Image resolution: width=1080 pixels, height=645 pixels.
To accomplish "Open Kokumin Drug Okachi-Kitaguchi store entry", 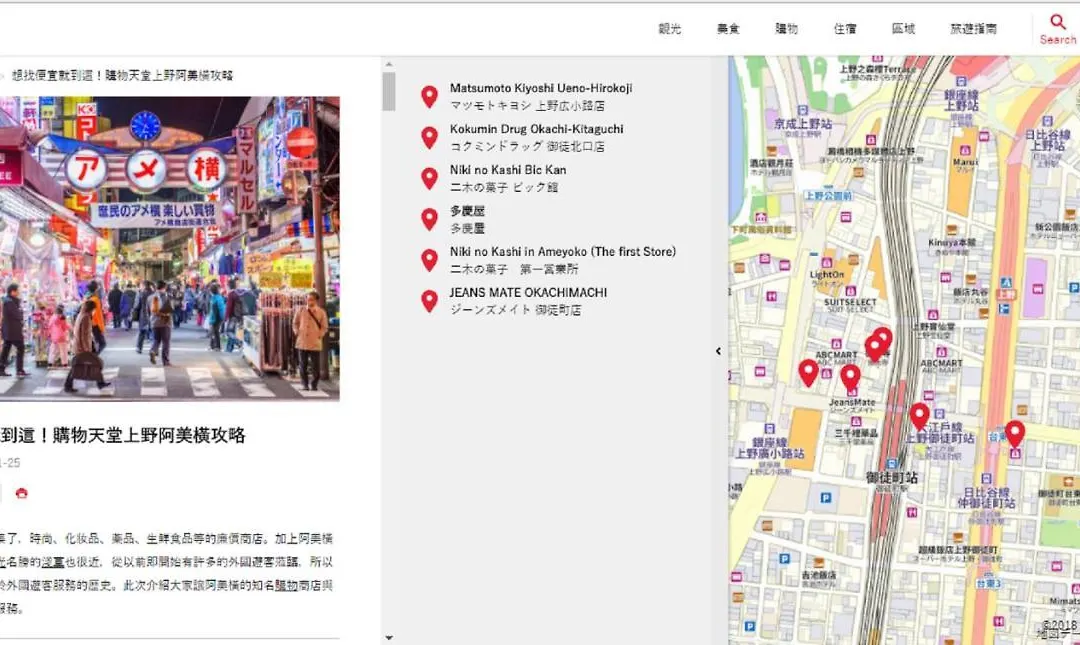I will 537,137.
